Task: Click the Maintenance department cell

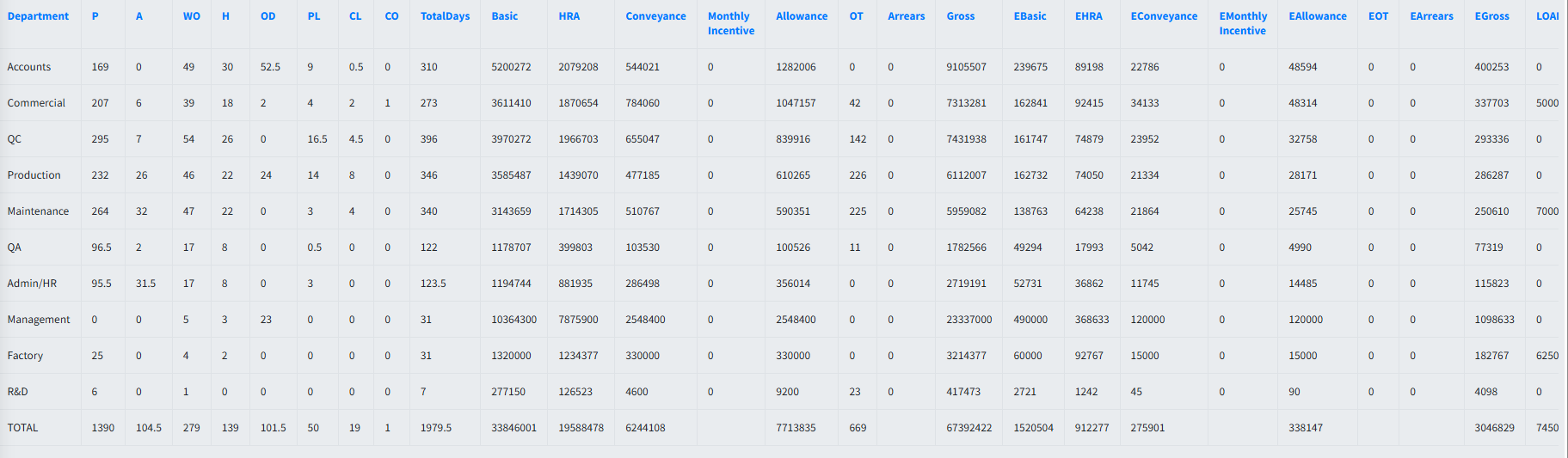Action: 38,211
